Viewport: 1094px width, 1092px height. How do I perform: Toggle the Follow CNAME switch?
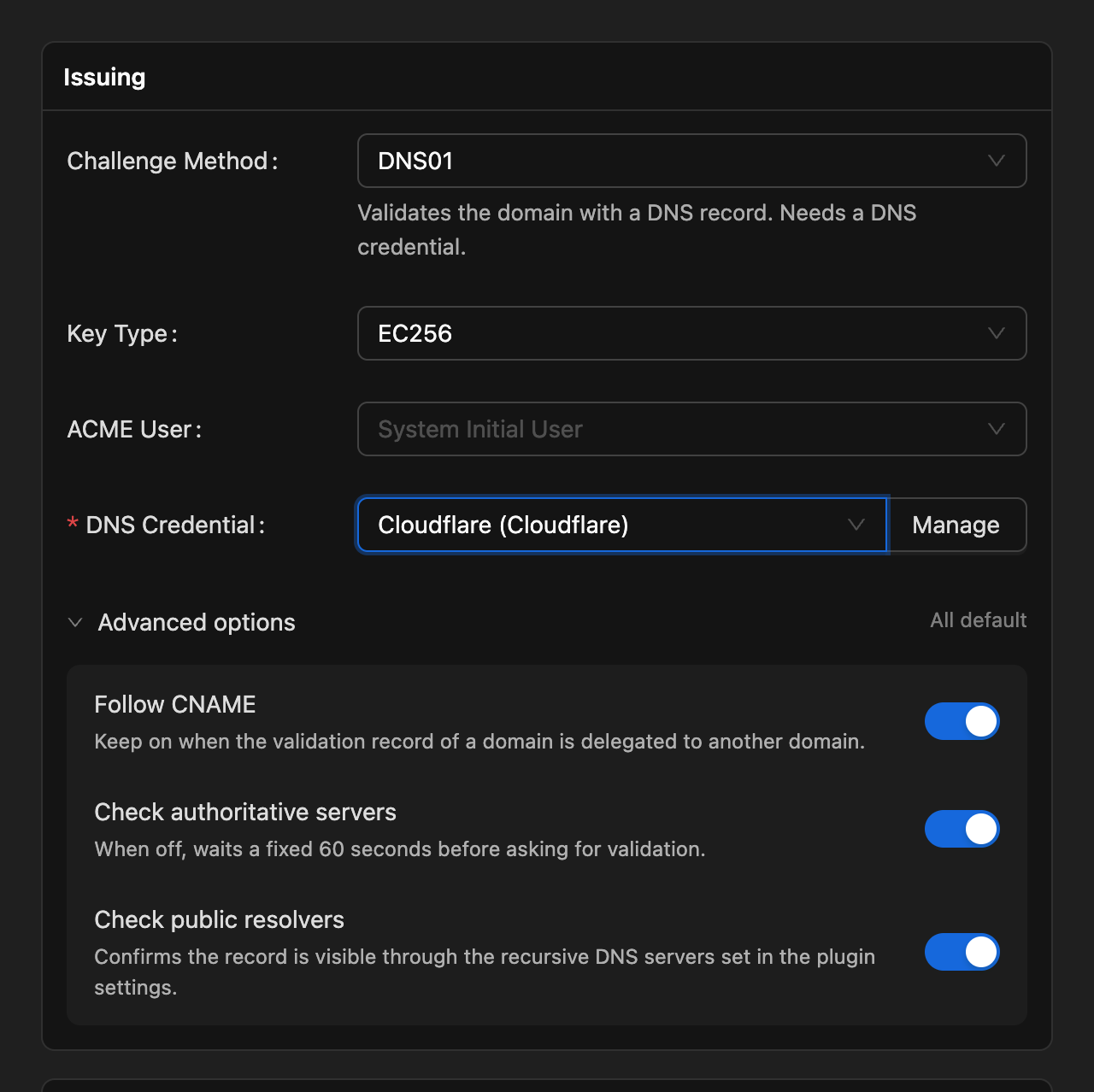pos(962,721)
